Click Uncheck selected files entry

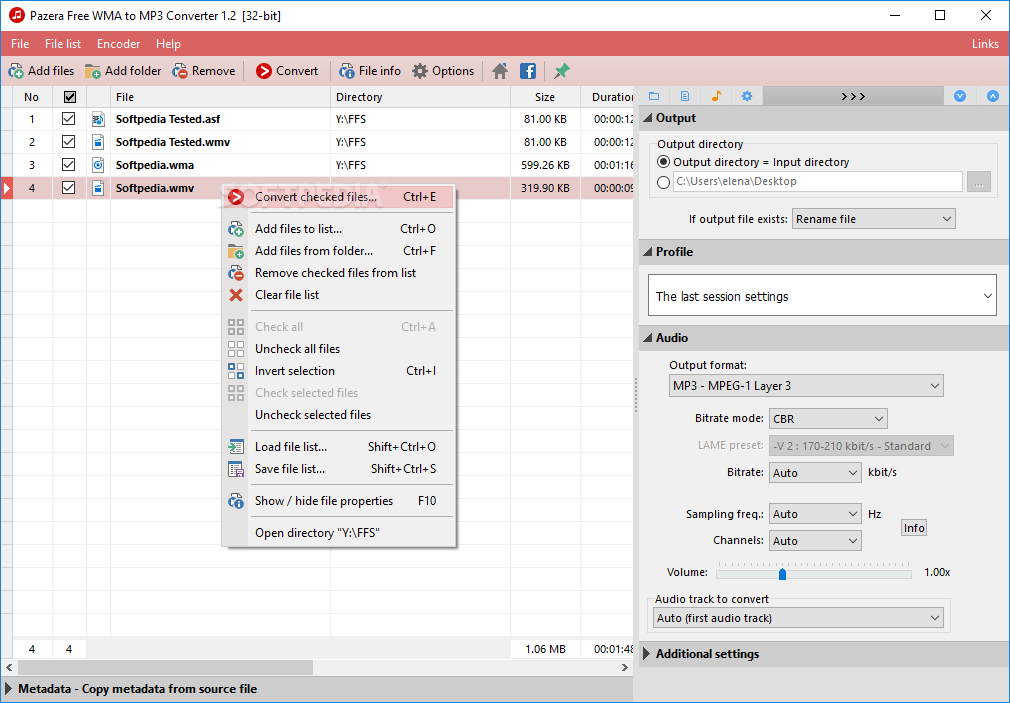tap(339, 415)
